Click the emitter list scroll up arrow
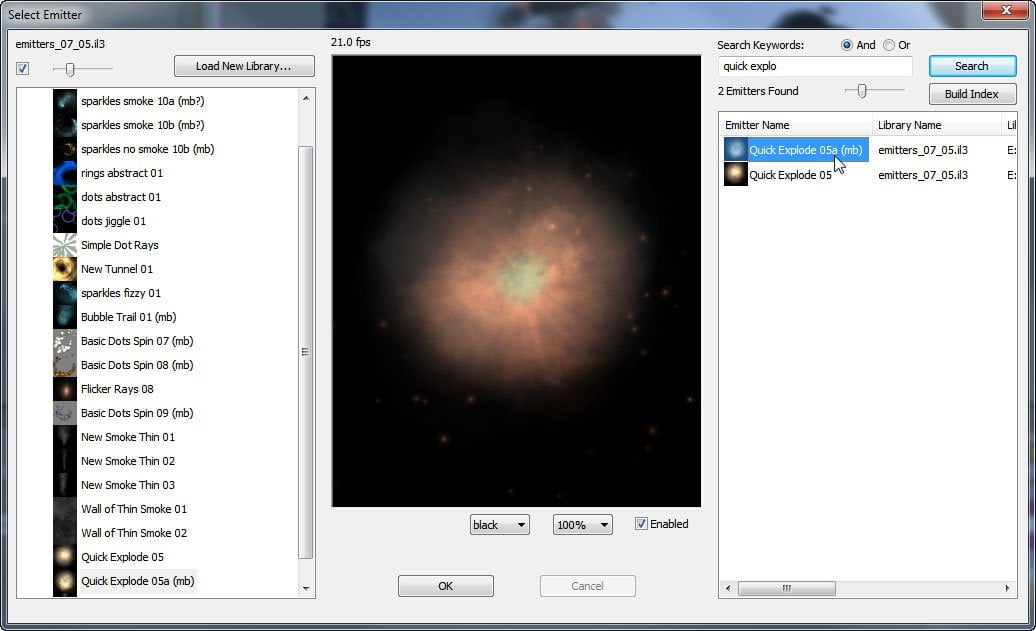The width and height of the screenshot is (1036, 631). [305, 98]
